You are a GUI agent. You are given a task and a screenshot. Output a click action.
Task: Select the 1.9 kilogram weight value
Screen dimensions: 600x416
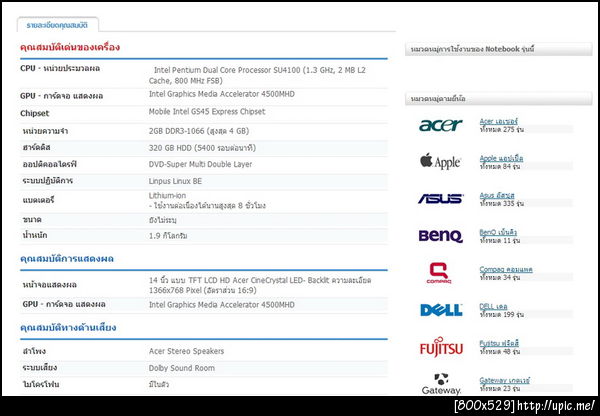tap(168, 236)
